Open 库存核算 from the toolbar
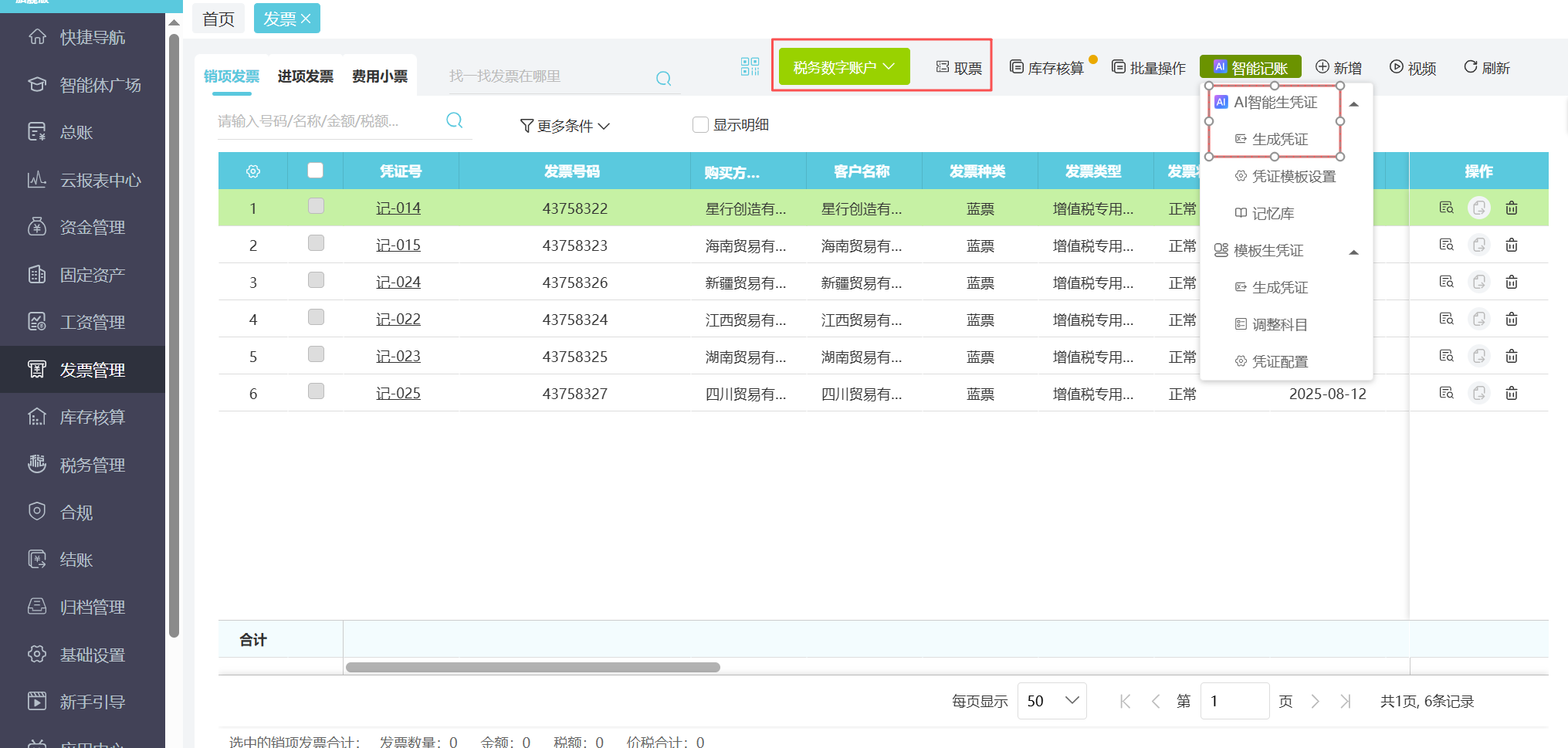The height and width of the screenshot is (748, 1568). tap(1047, 68)
